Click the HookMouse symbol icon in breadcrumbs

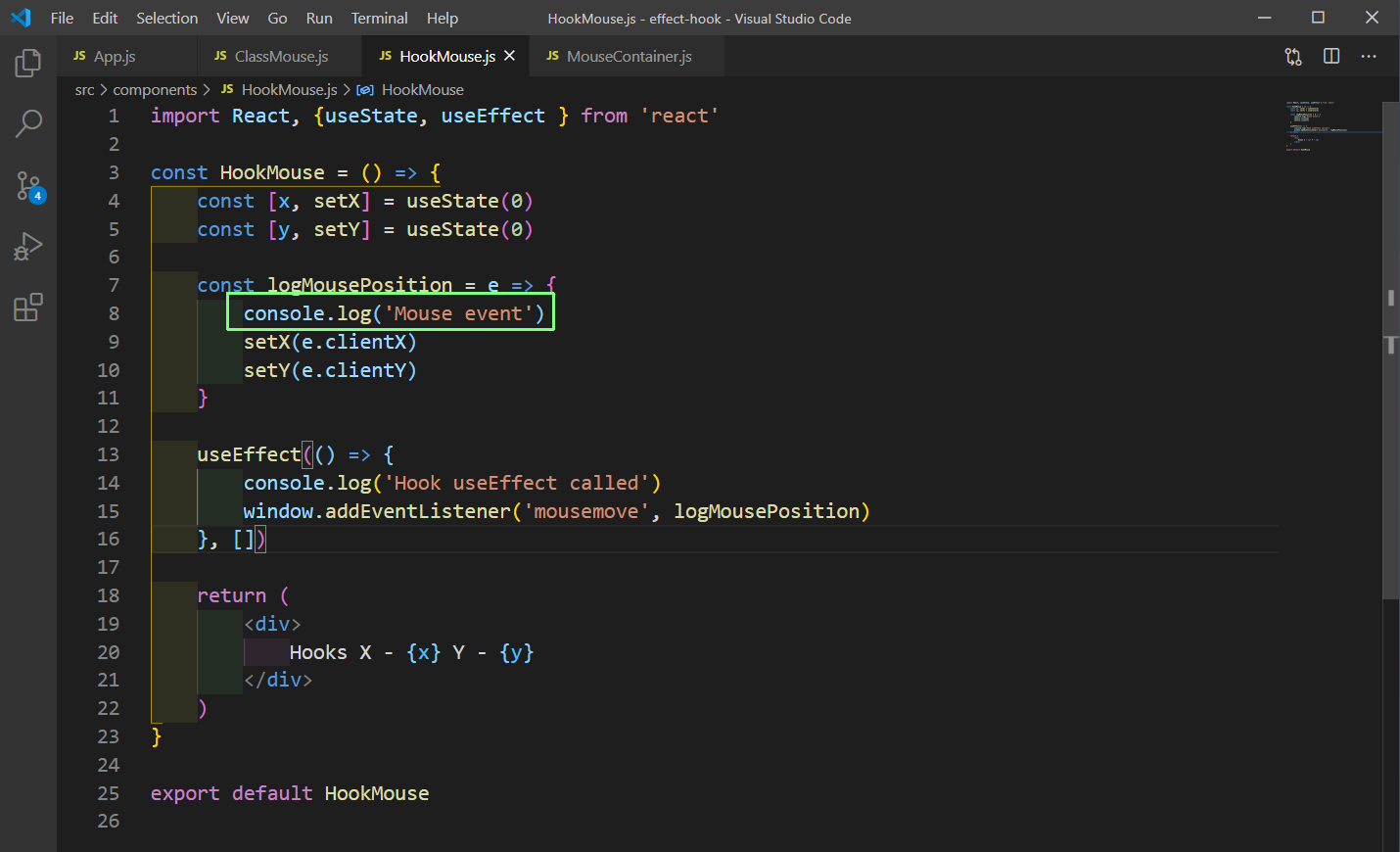[x=365, y=90]
